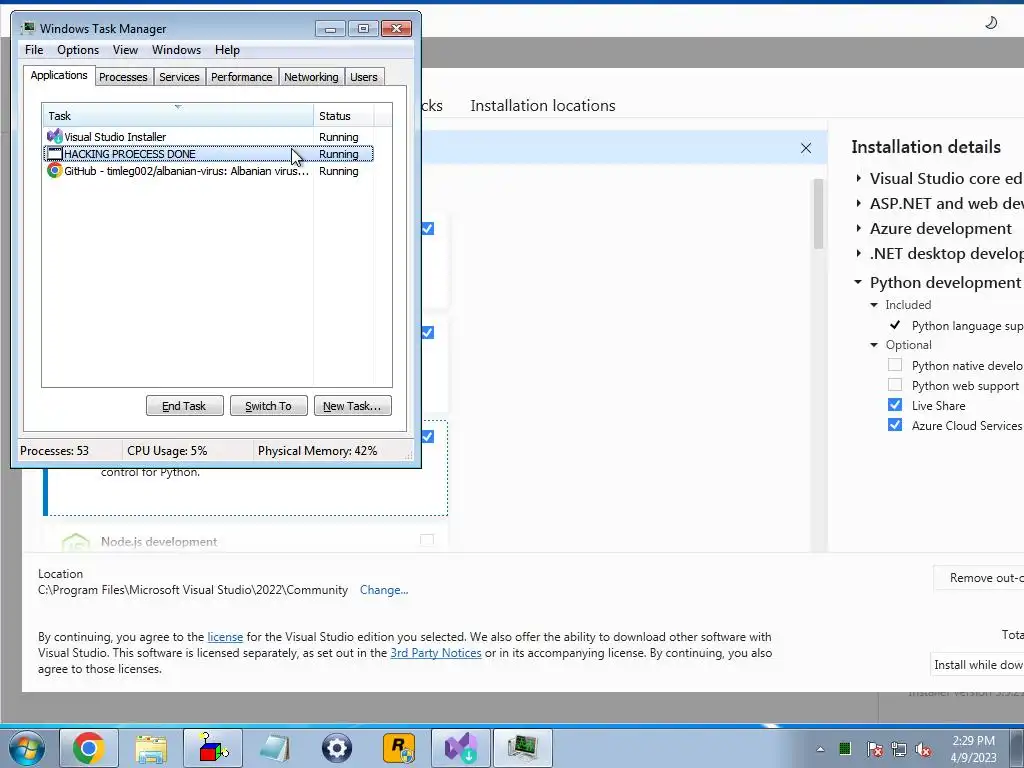Uncheck Azure Cloud Services option
Viewport: 1024px width, 768px height.
895,425
